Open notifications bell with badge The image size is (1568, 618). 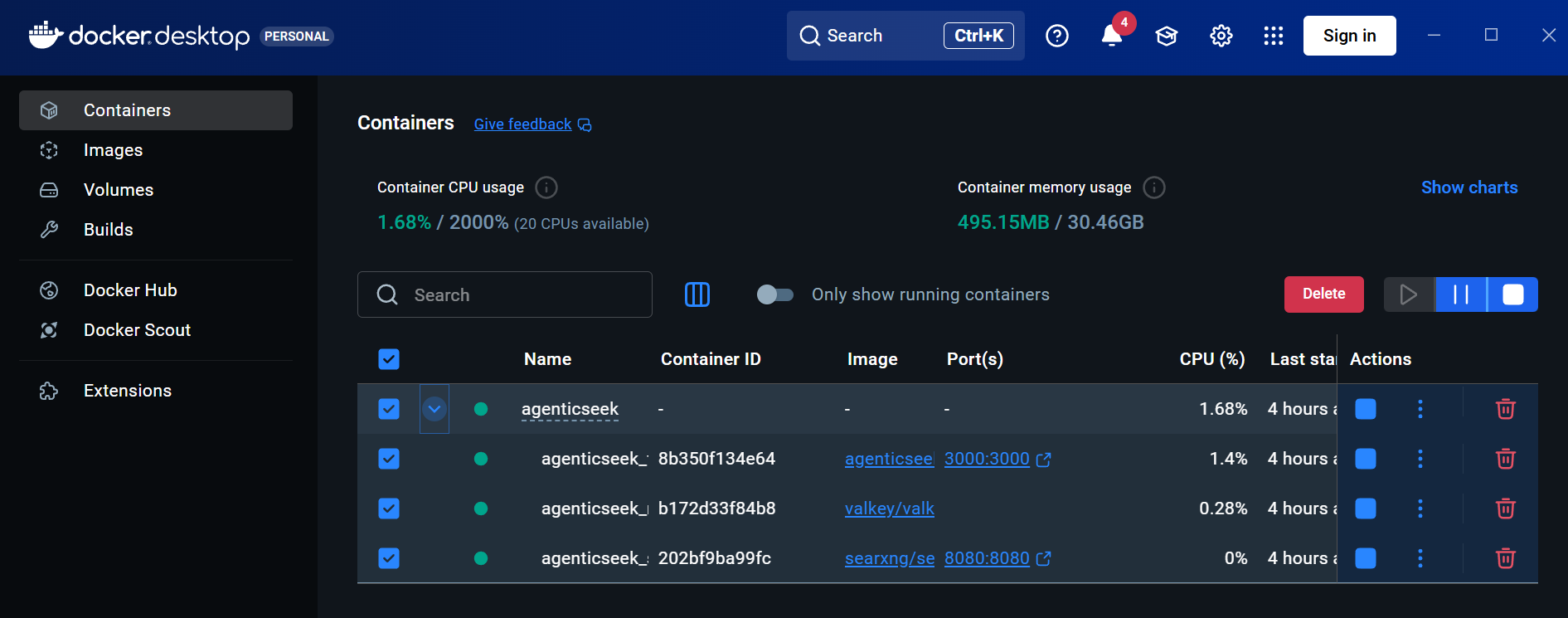(x=1112, y=36)
